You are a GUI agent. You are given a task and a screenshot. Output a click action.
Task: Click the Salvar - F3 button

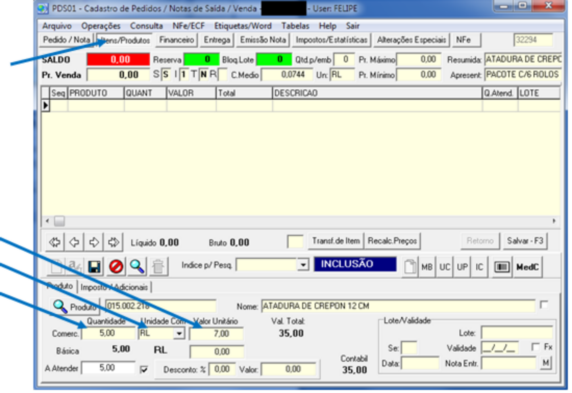coord(525,241)
